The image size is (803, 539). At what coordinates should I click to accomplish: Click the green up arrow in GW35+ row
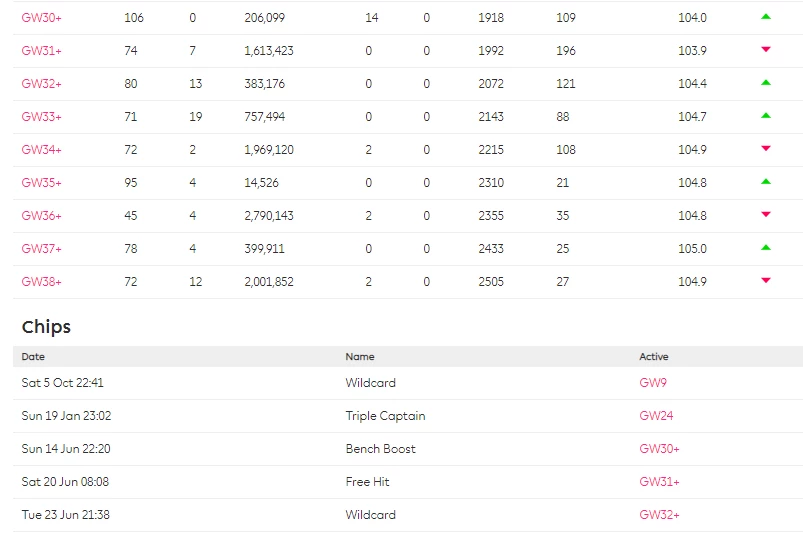coord(766,182)
